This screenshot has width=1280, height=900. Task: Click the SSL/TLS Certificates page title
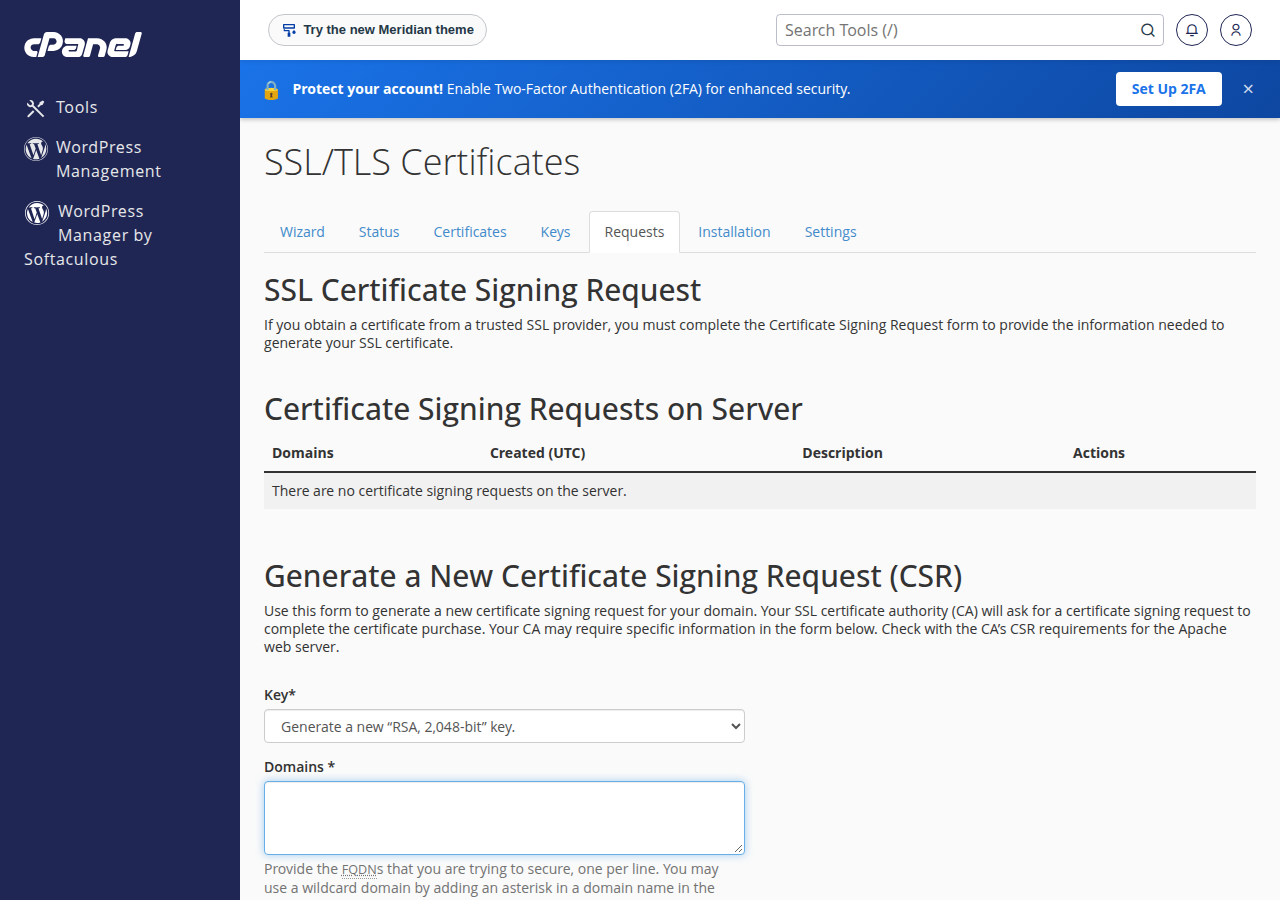pyautogui.click(x=422, y=162)
